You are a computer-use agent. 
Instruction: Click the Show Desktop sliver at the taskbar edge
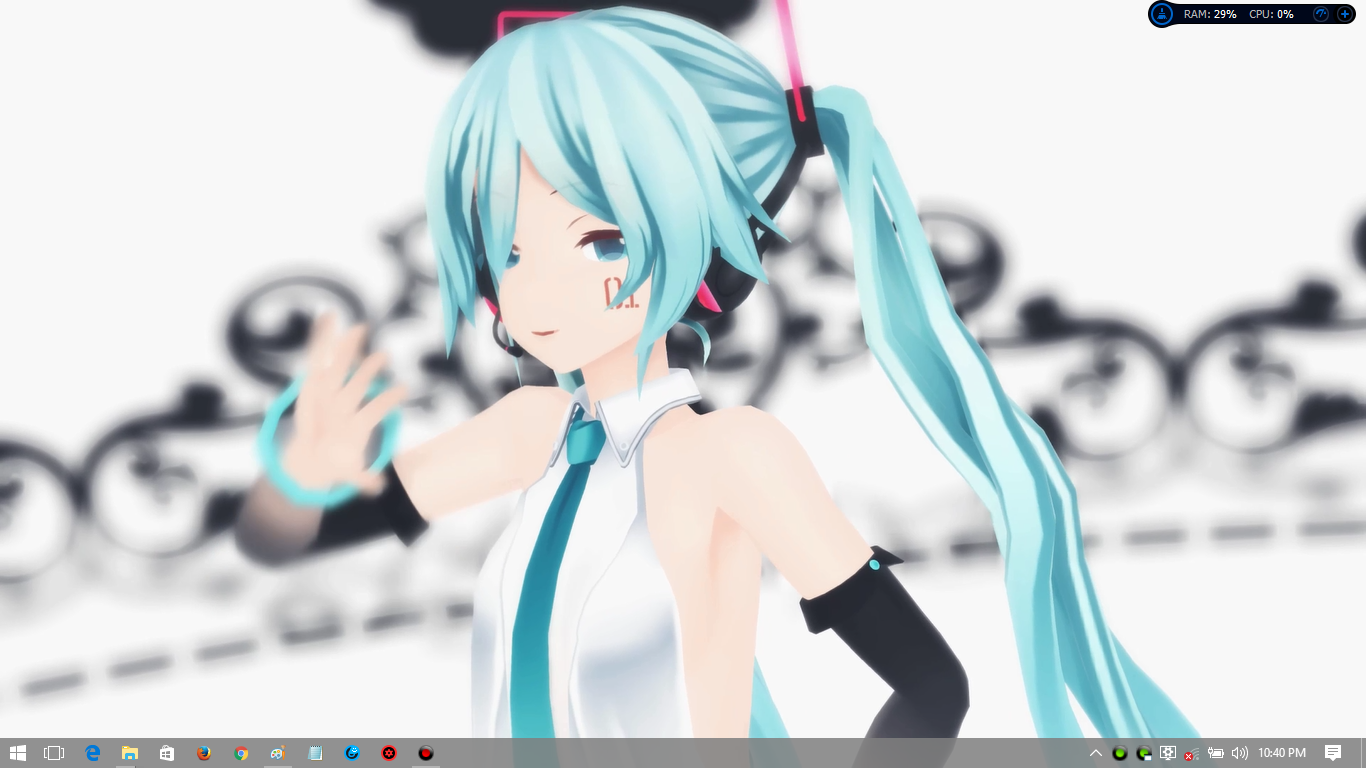tap(1362, 753)
